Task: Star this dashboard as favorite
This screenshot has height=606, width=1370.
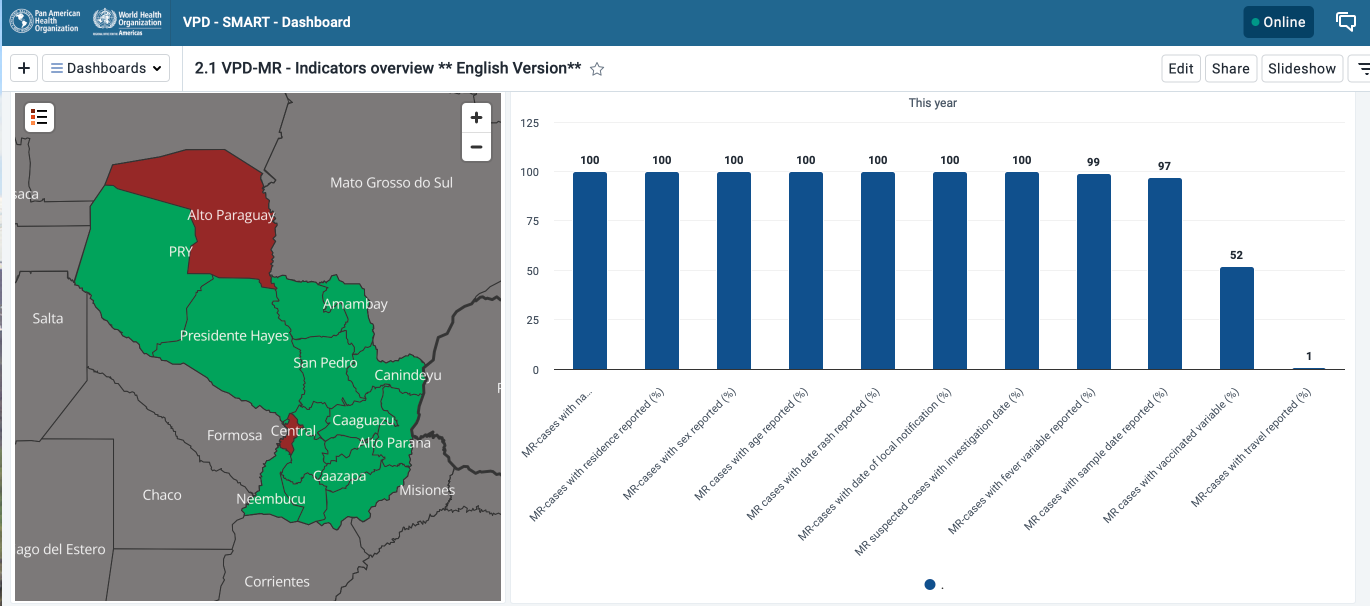Action: pyautogui.click(x=597, y=69)
